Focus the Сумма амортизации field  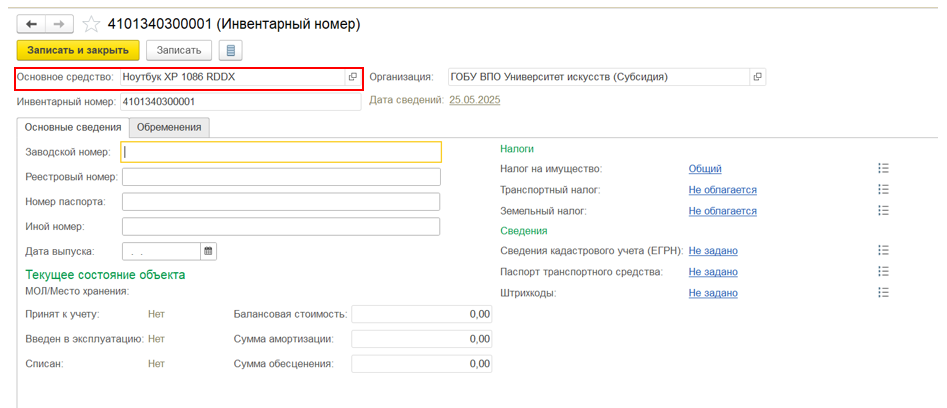point(422,339)
